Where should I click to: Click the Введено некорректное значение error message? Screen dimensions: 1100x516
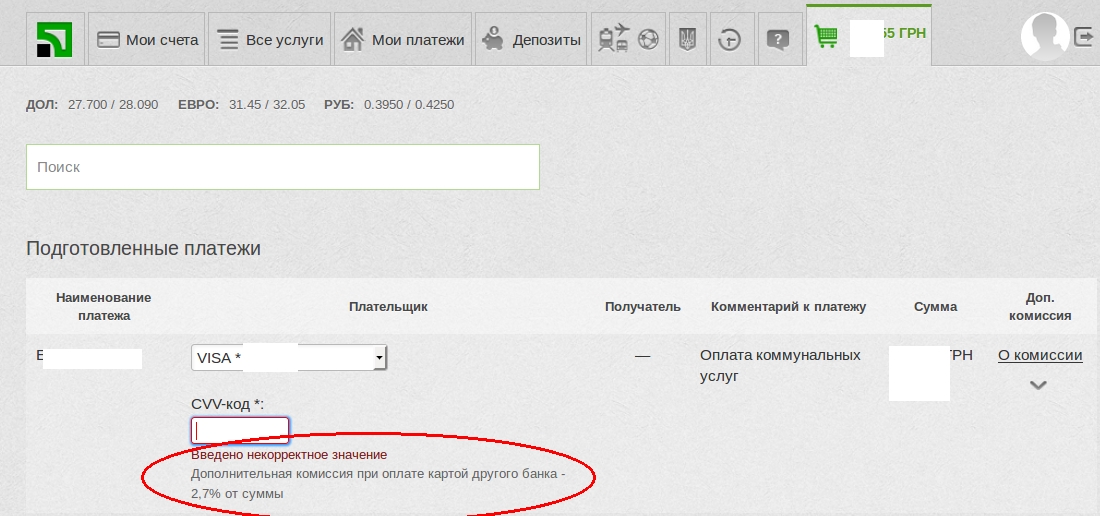coord(289,455)
